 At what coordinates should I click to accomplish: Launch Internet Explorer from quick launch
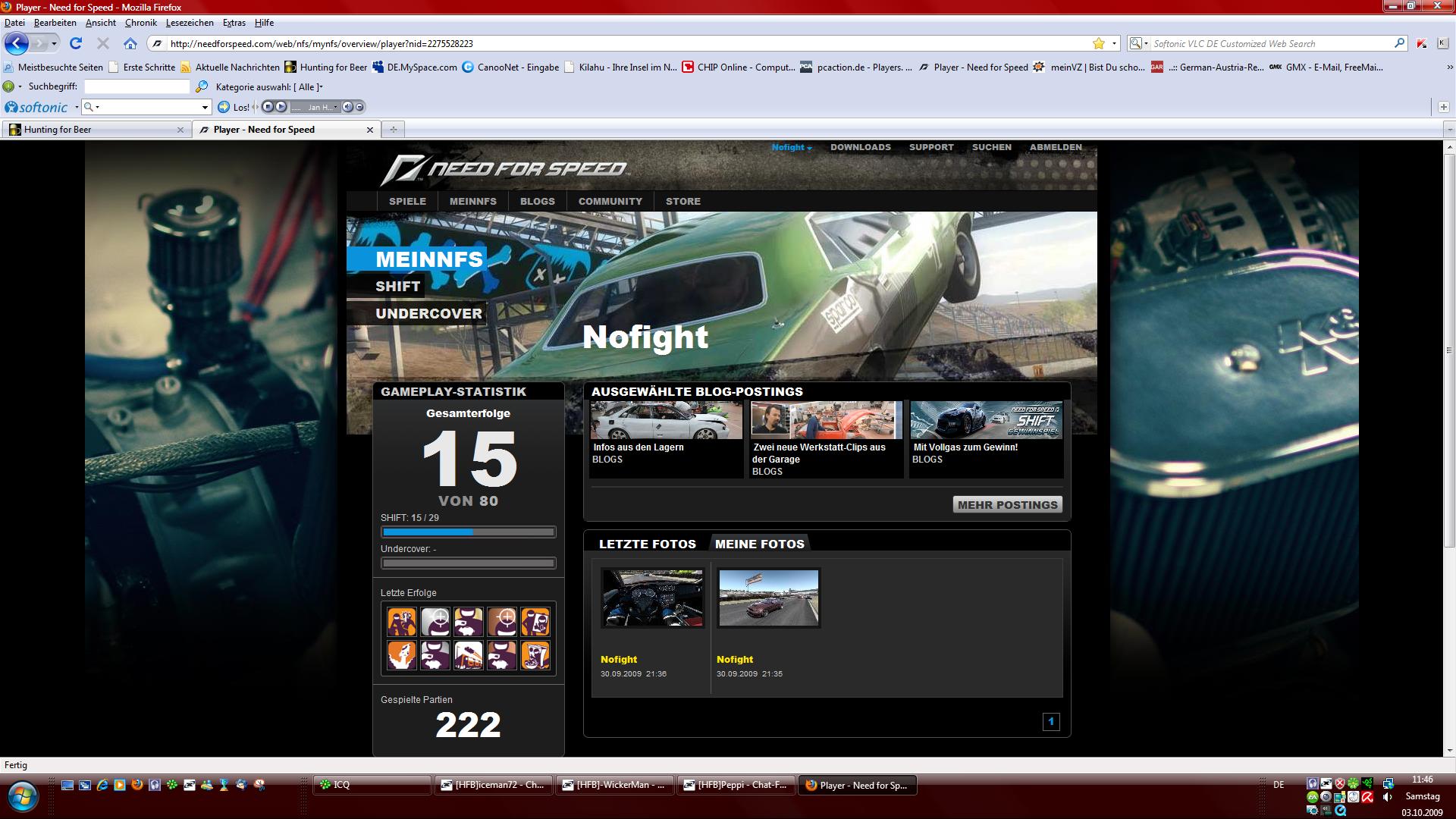click(x=102, y=785)
